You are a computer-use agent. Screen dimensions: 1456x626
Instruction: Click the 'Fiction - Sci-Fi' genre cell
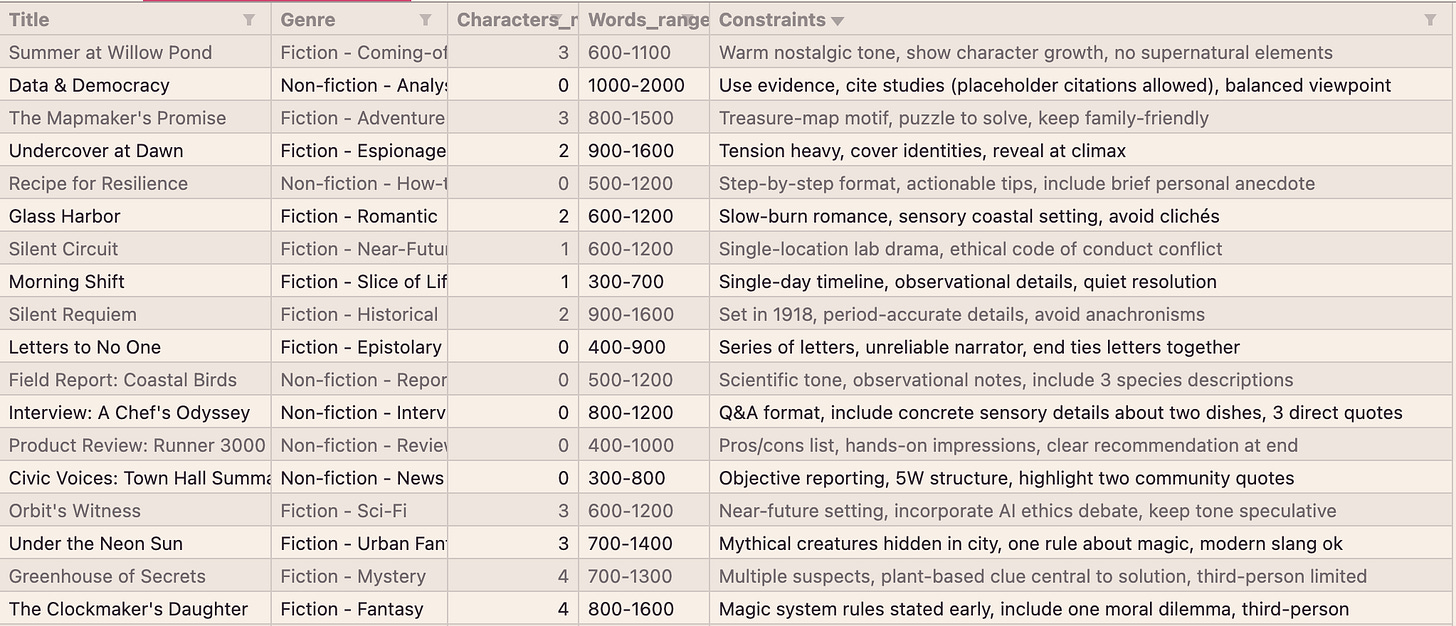coord(360,511)
